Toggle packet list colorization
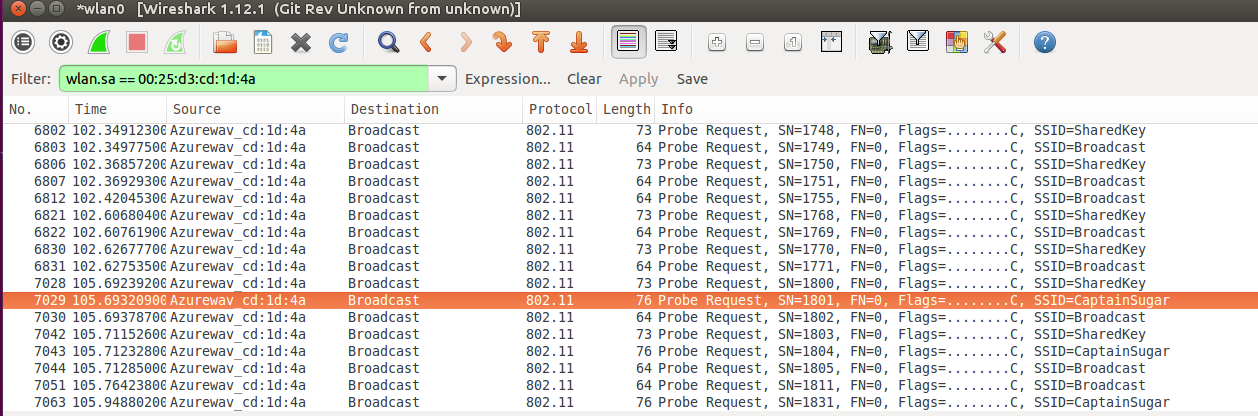The height and width of the screenshot is (416, 1258). pyautogui.click(x=628, y=42)
